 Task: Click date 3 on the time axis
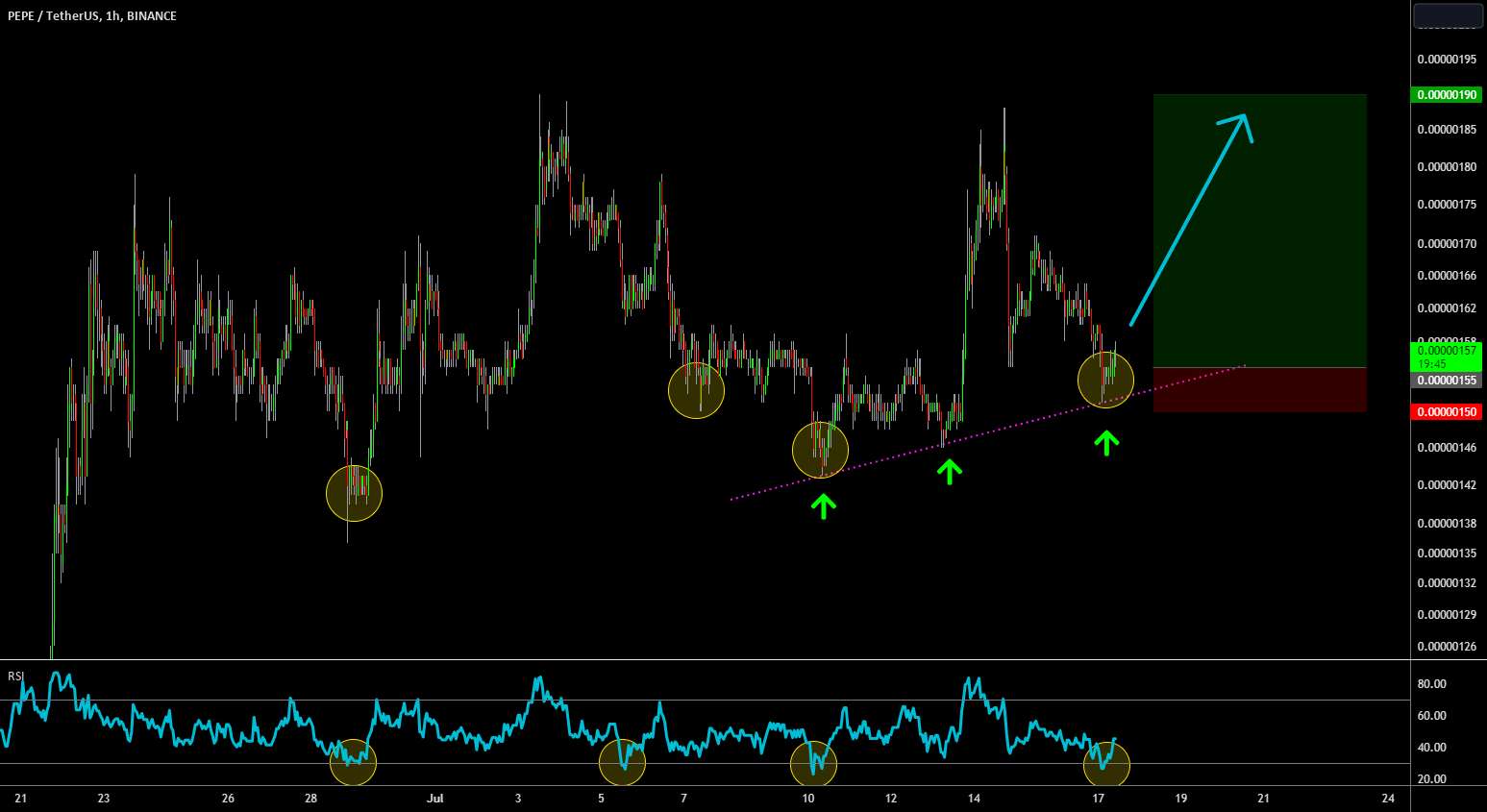[518, 799]
